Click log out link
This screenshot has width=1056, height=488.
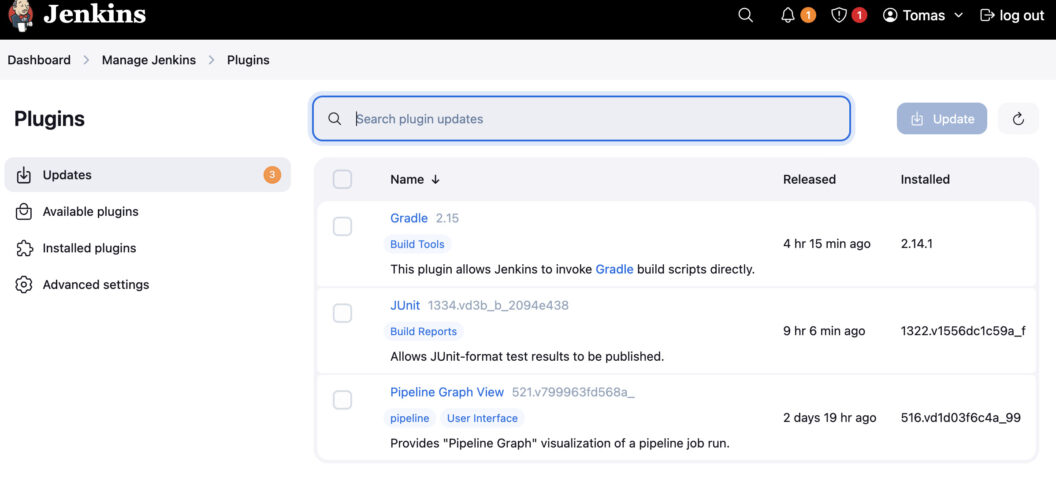[x=1012, y=15]
